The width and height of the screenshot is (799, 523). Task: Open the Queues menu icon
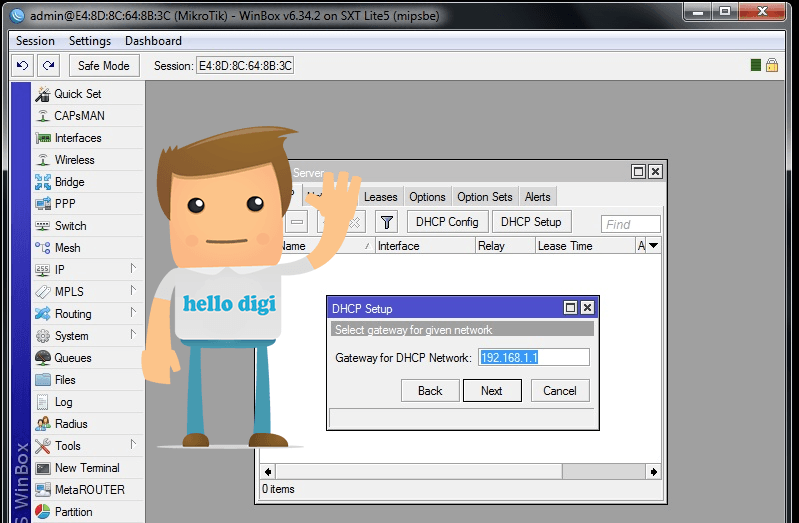coord(43,358)
